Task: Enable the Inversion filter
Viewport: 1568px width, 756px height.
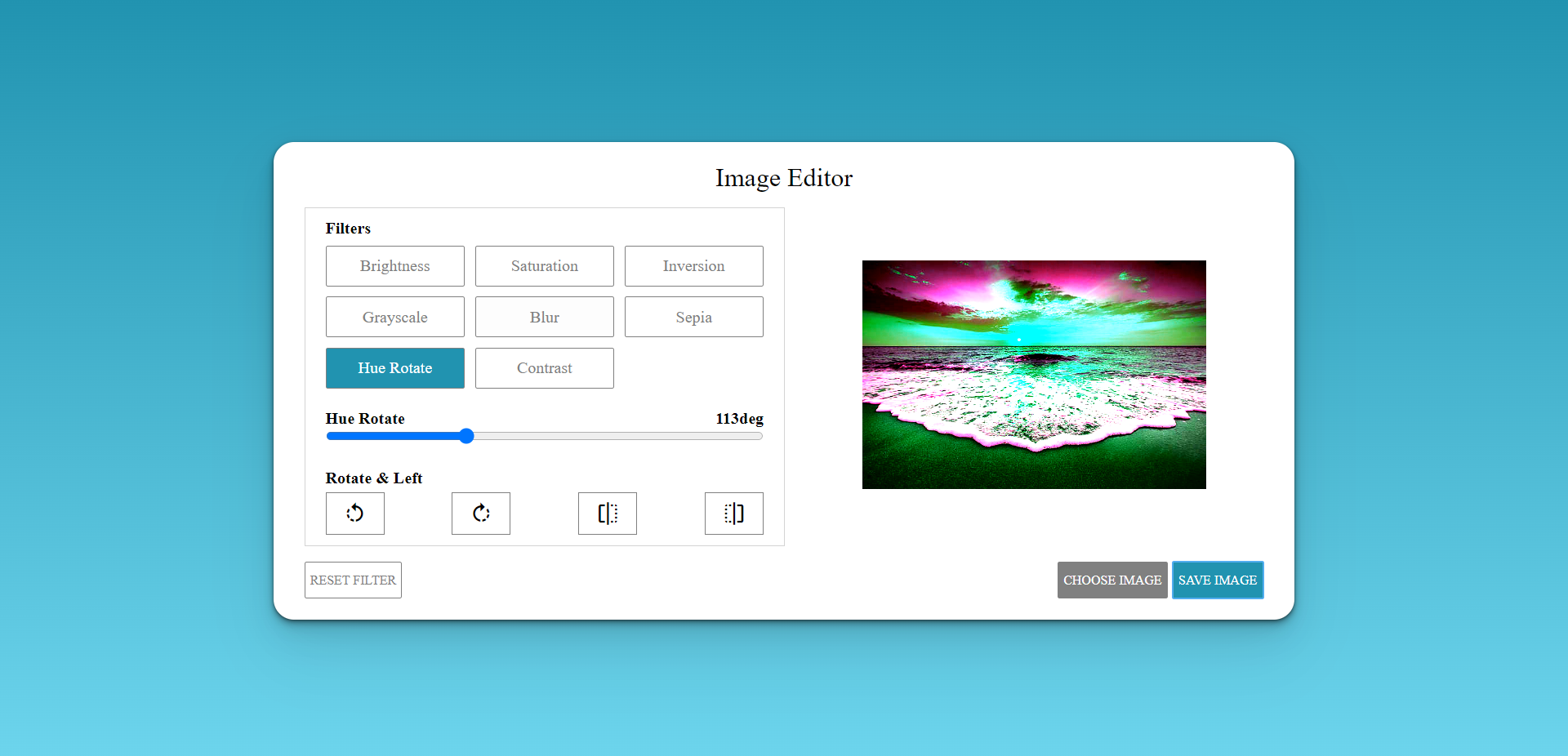Action: 693,265
